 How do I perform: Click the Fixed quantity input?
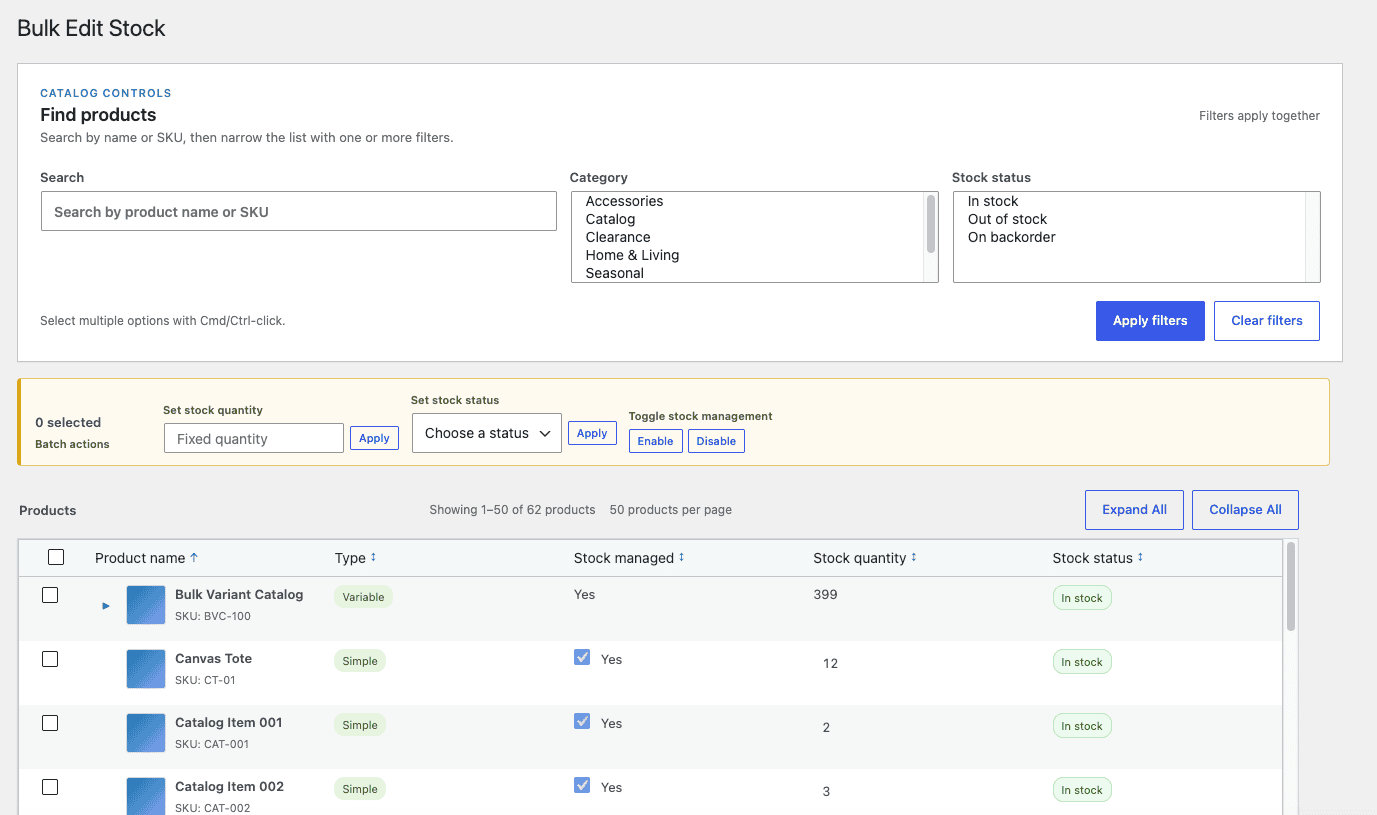(x=254, y=438)
